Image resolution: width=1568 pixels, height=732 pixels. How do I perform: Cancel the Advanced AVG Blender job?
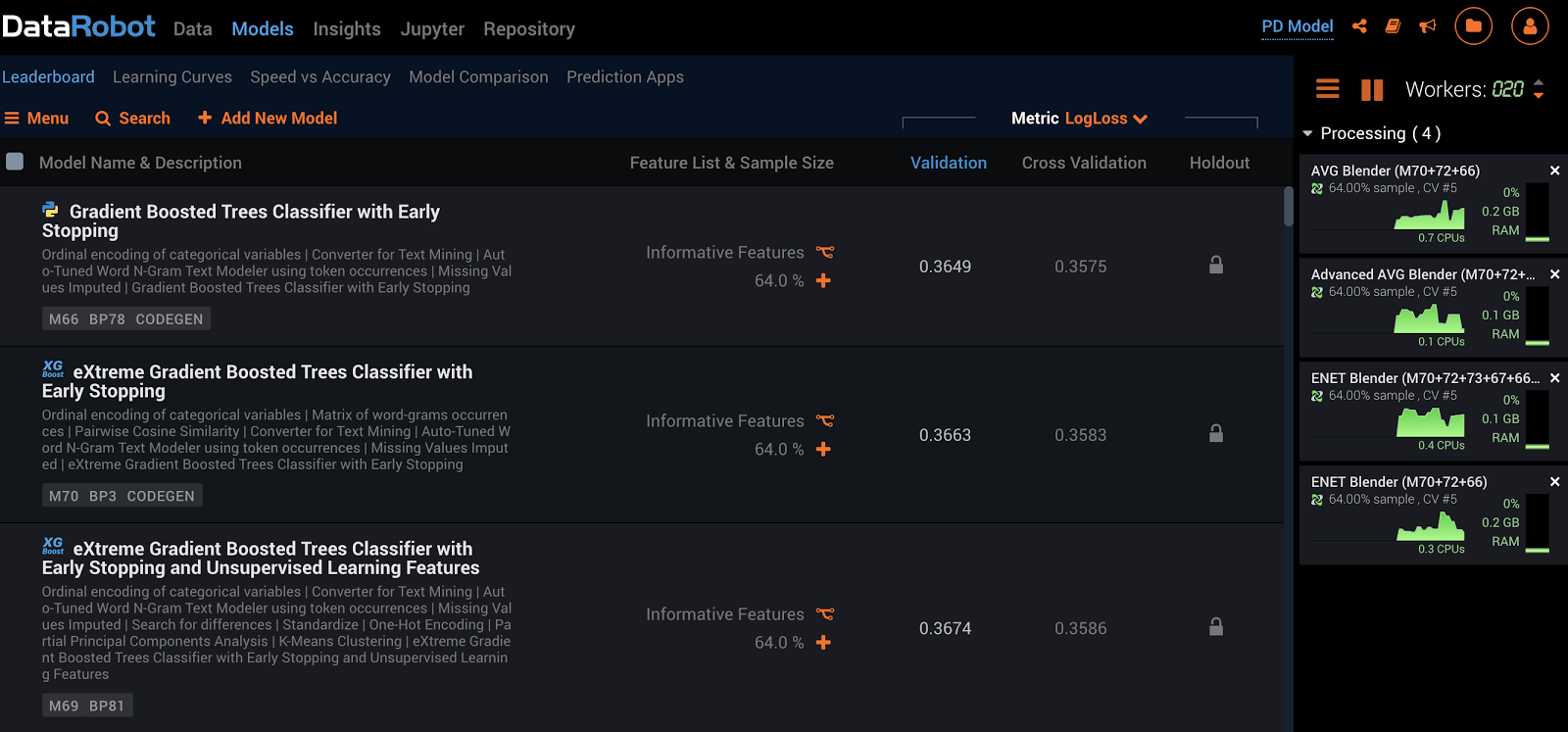tap(1554, 274)
